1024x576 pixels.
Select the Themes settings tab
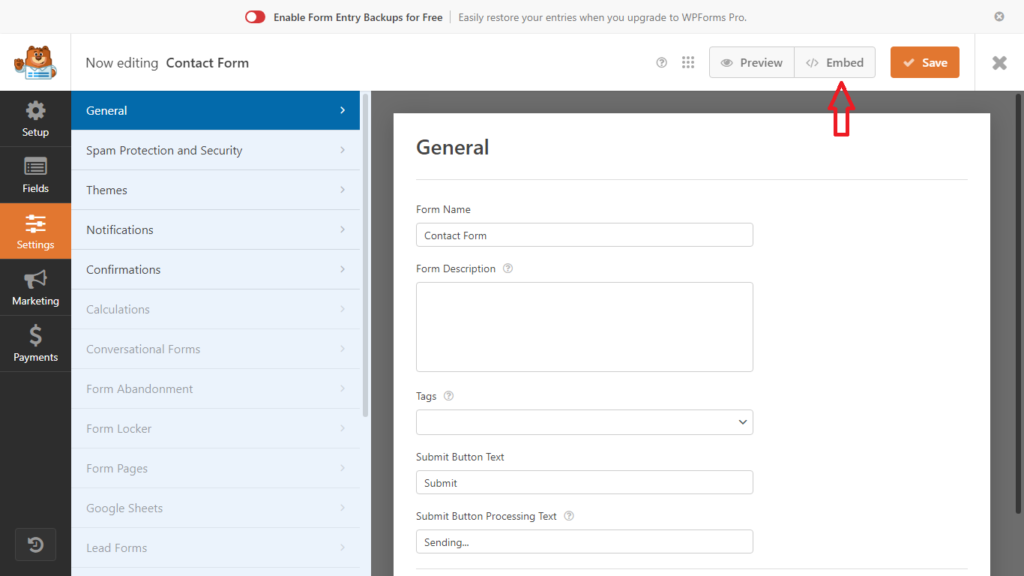pyautogui.click(x=215, y=190)
